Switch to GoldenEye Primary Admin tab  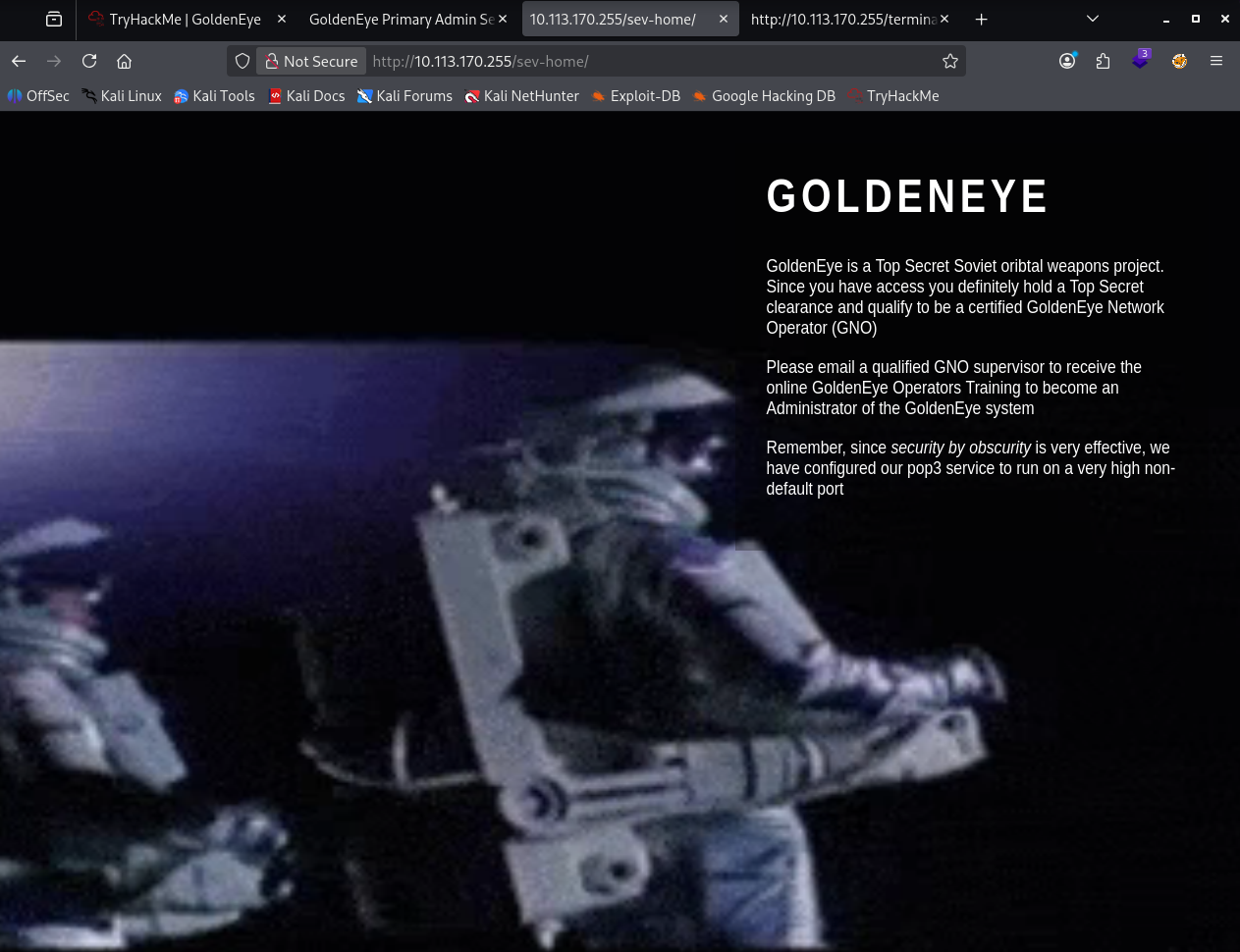click(401, 19)
